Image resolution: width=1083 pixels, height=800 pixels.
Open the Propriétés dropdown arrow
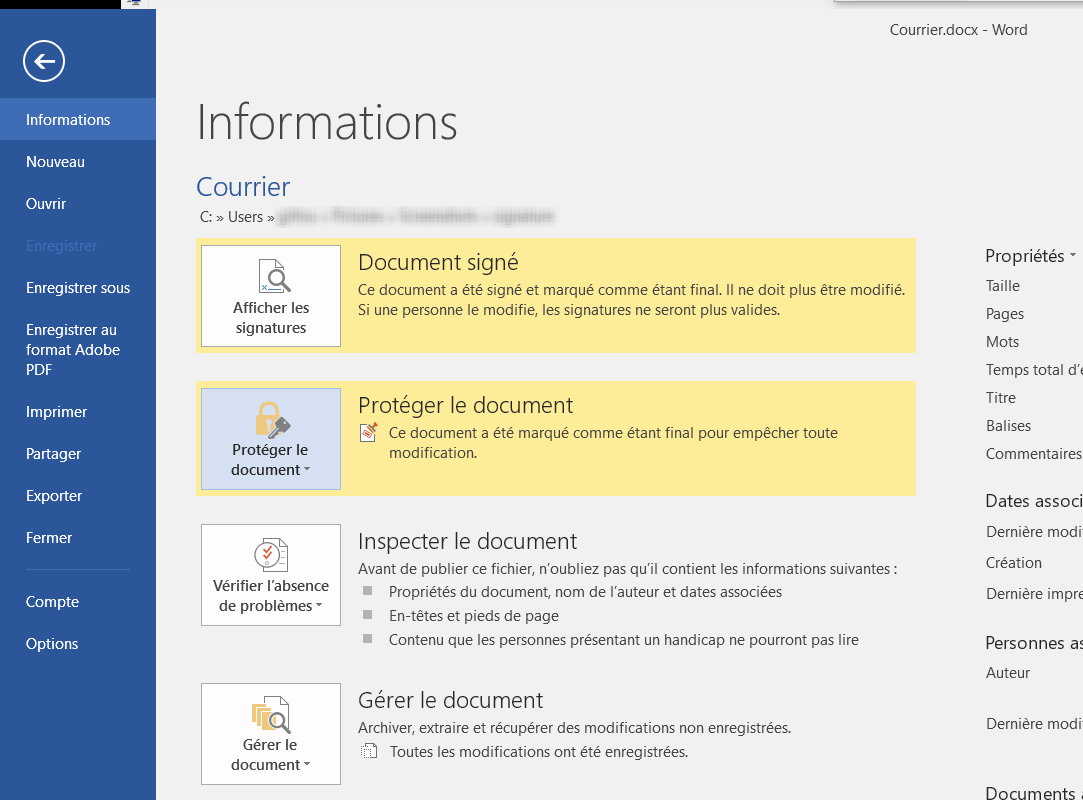pos(1072,256)
